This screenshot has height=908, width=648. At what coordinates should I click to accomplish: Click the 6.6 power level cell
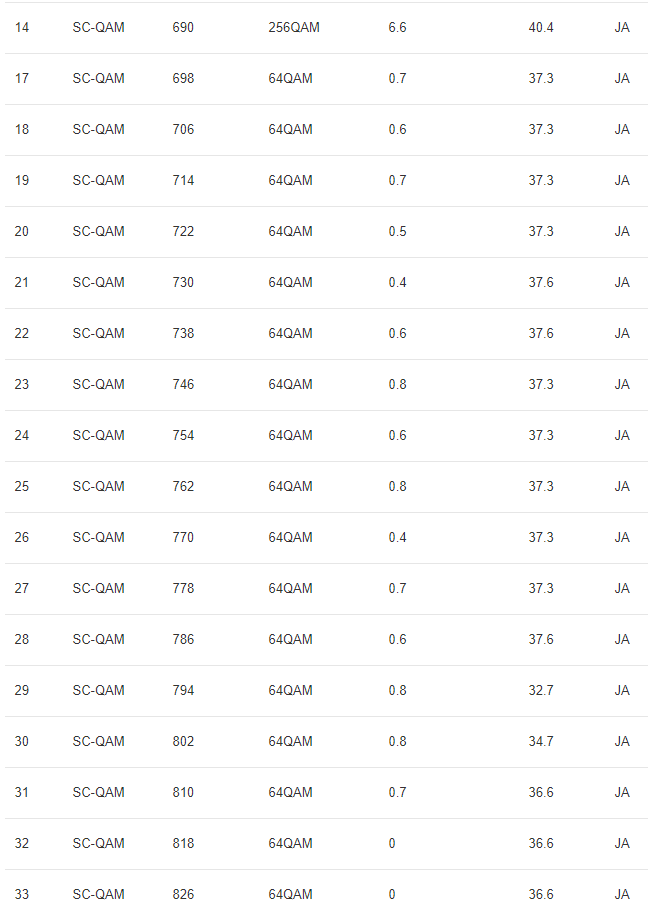point(397,27)
